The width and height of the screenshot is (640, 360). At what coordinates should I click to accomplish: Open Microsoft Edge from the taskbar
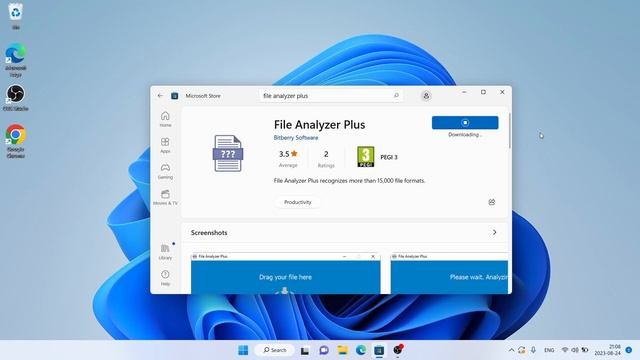(361, 350)
